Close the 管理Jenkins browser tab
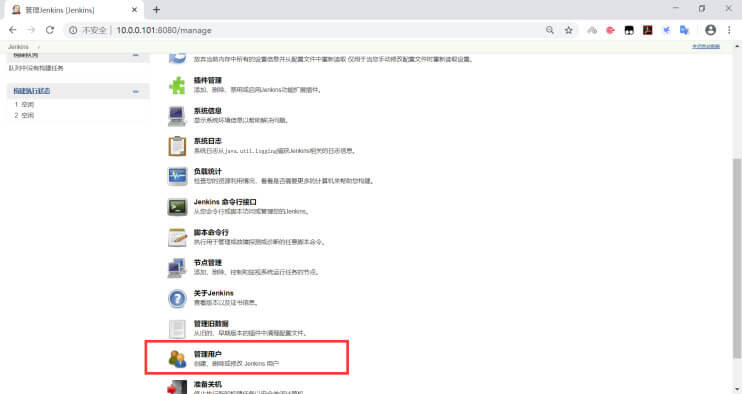Viewport: 742px width, 394px height. tap(134, 9)
